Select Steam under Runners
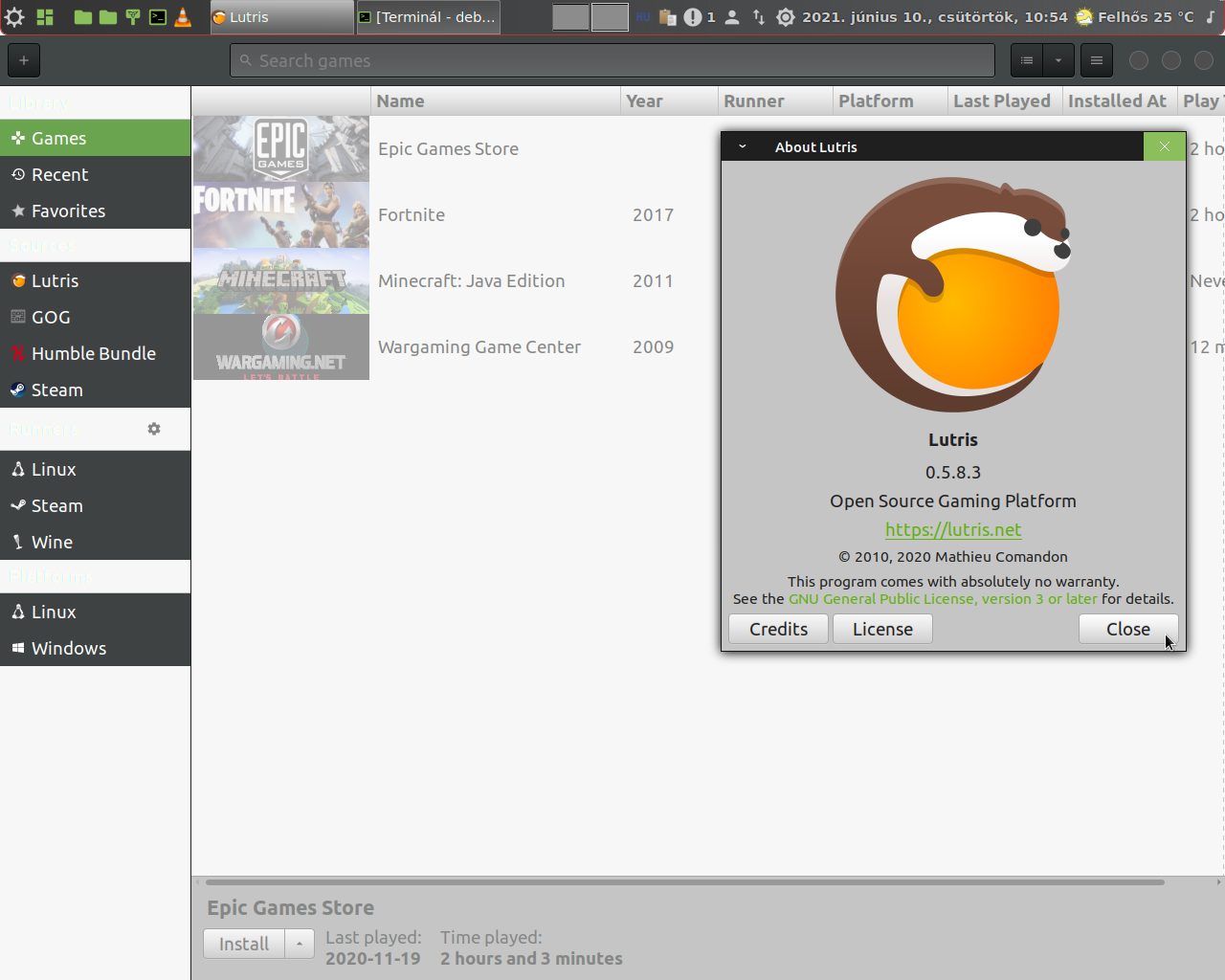 [x=96, y=505]
